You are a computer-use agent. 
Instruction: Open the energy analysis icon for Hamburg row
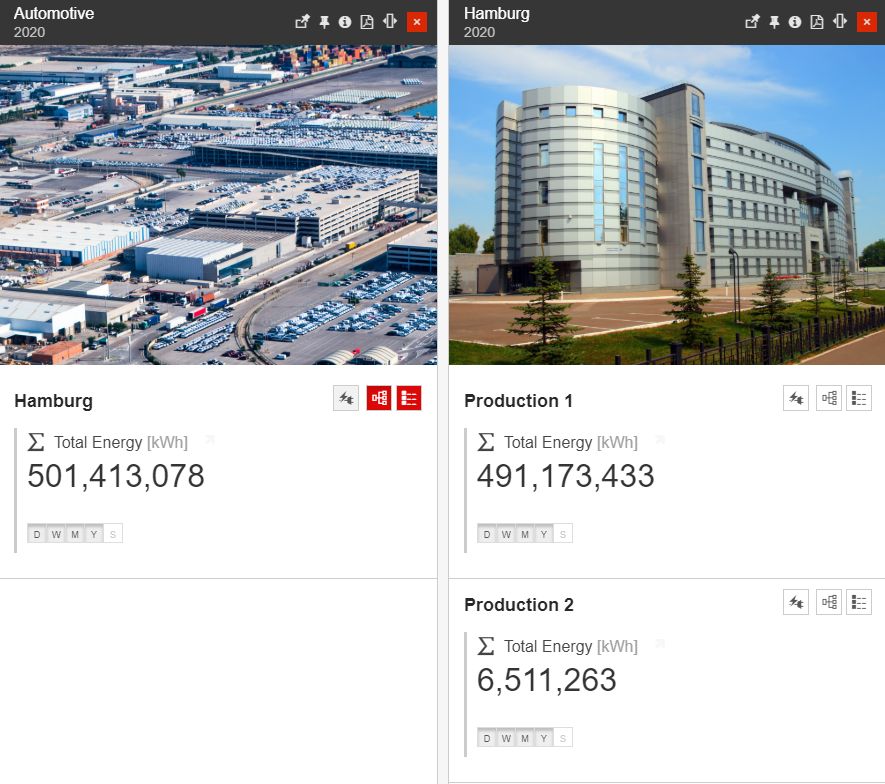(x=346, y=398)
